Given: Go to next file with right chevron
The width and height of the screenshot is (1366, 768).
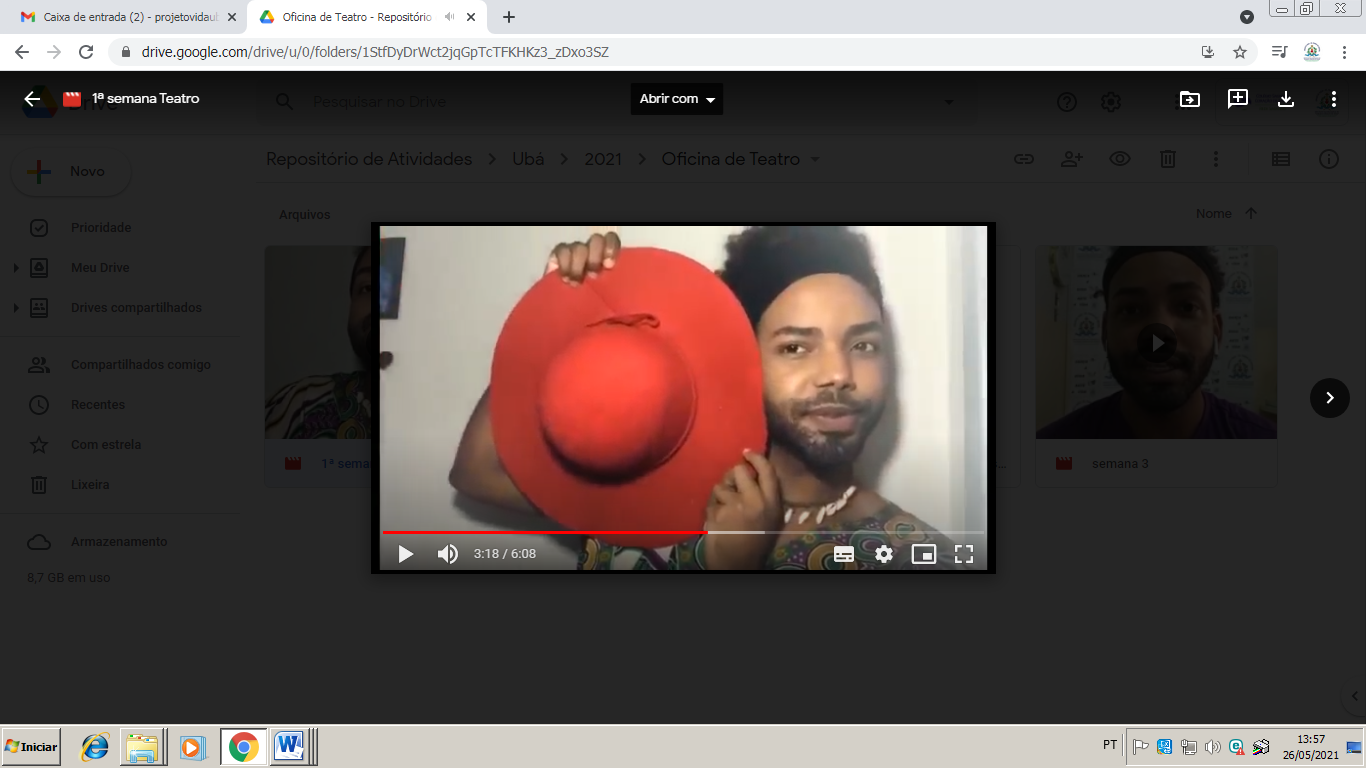Looking at the screenshot, I should pos(1329,398).
